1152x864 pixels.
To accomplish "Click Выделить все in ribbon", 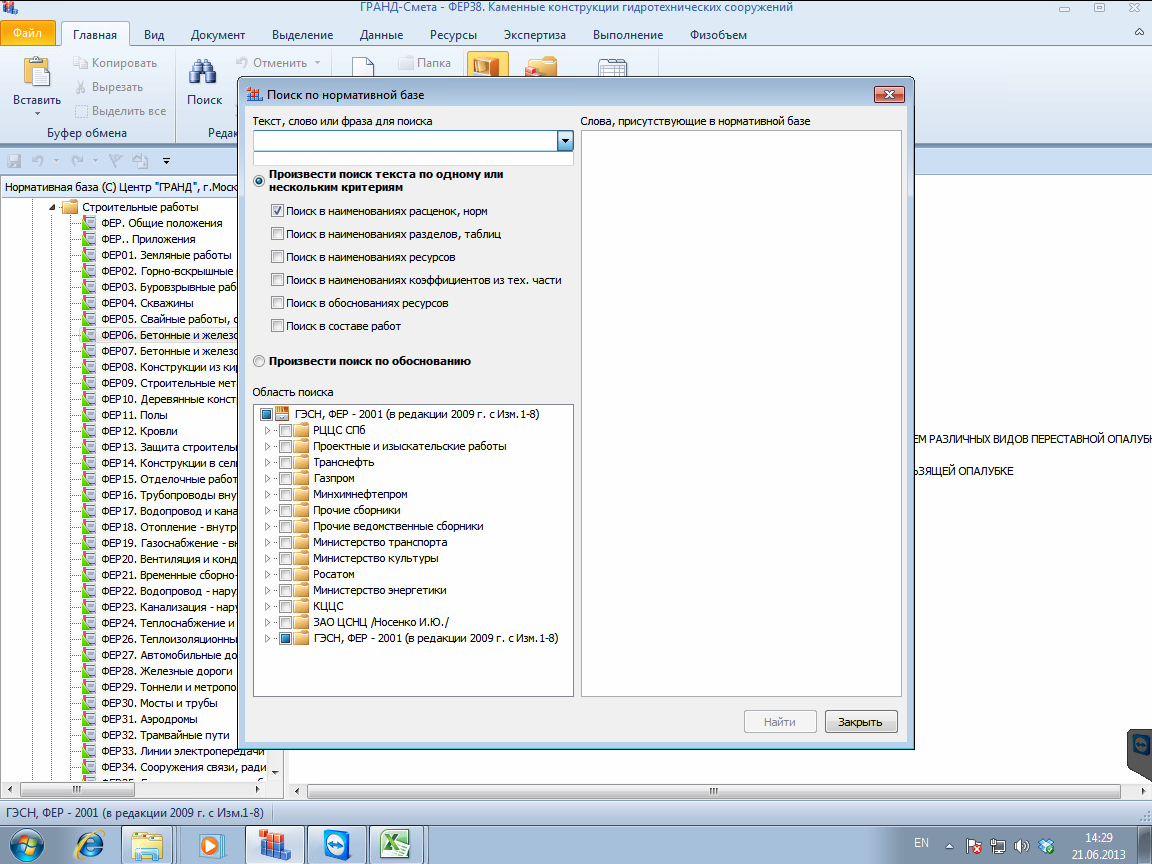I will click(x=120, y=111).
